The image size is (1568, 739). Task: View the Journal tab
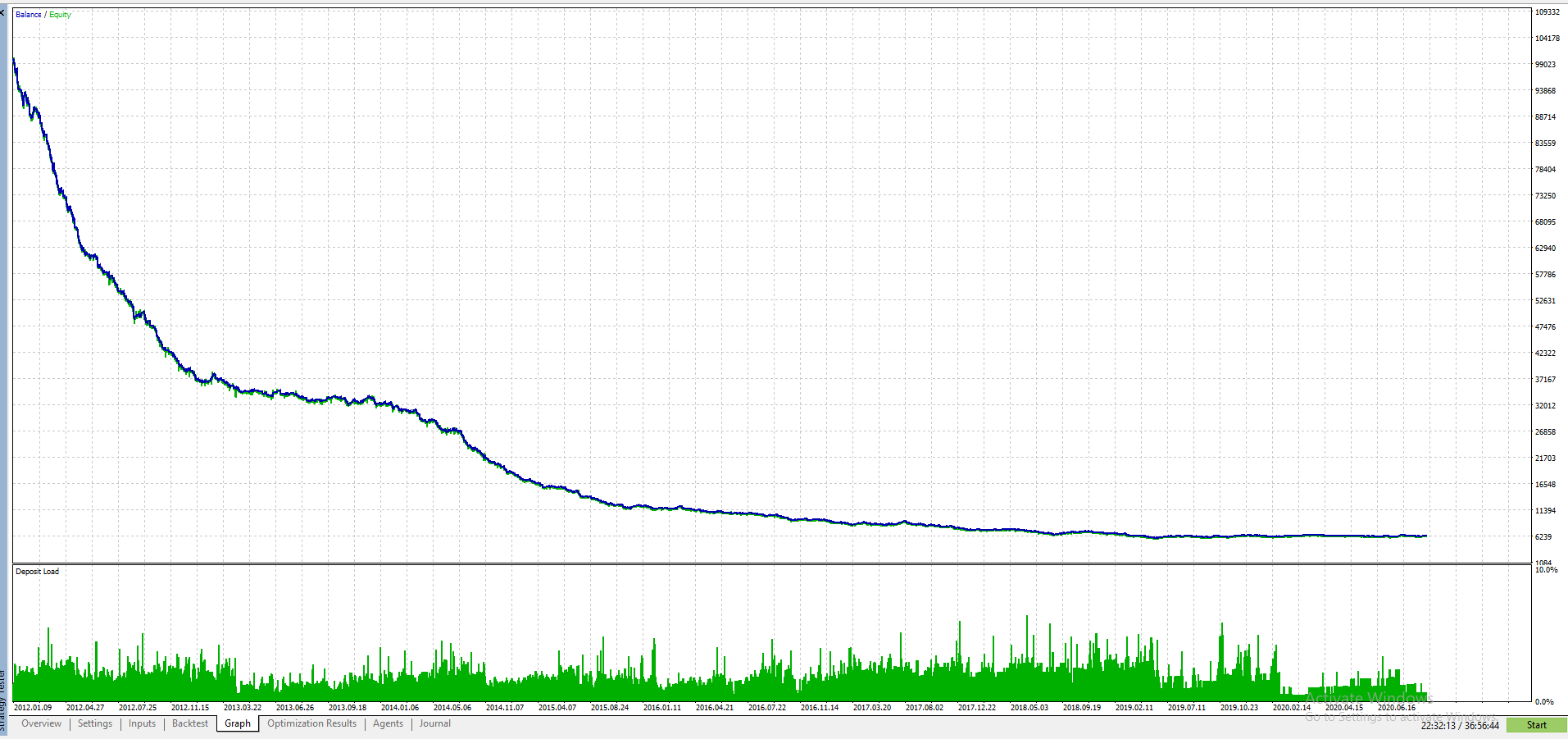point(435,723)
